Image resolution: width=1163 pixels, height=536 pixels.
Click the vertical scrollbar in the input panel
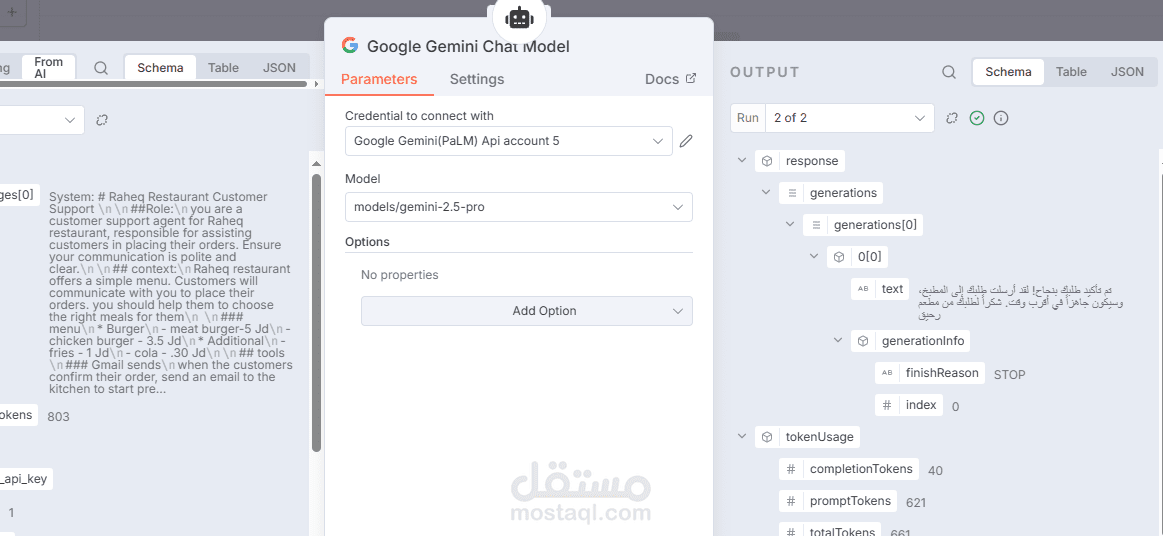(316, 311)
